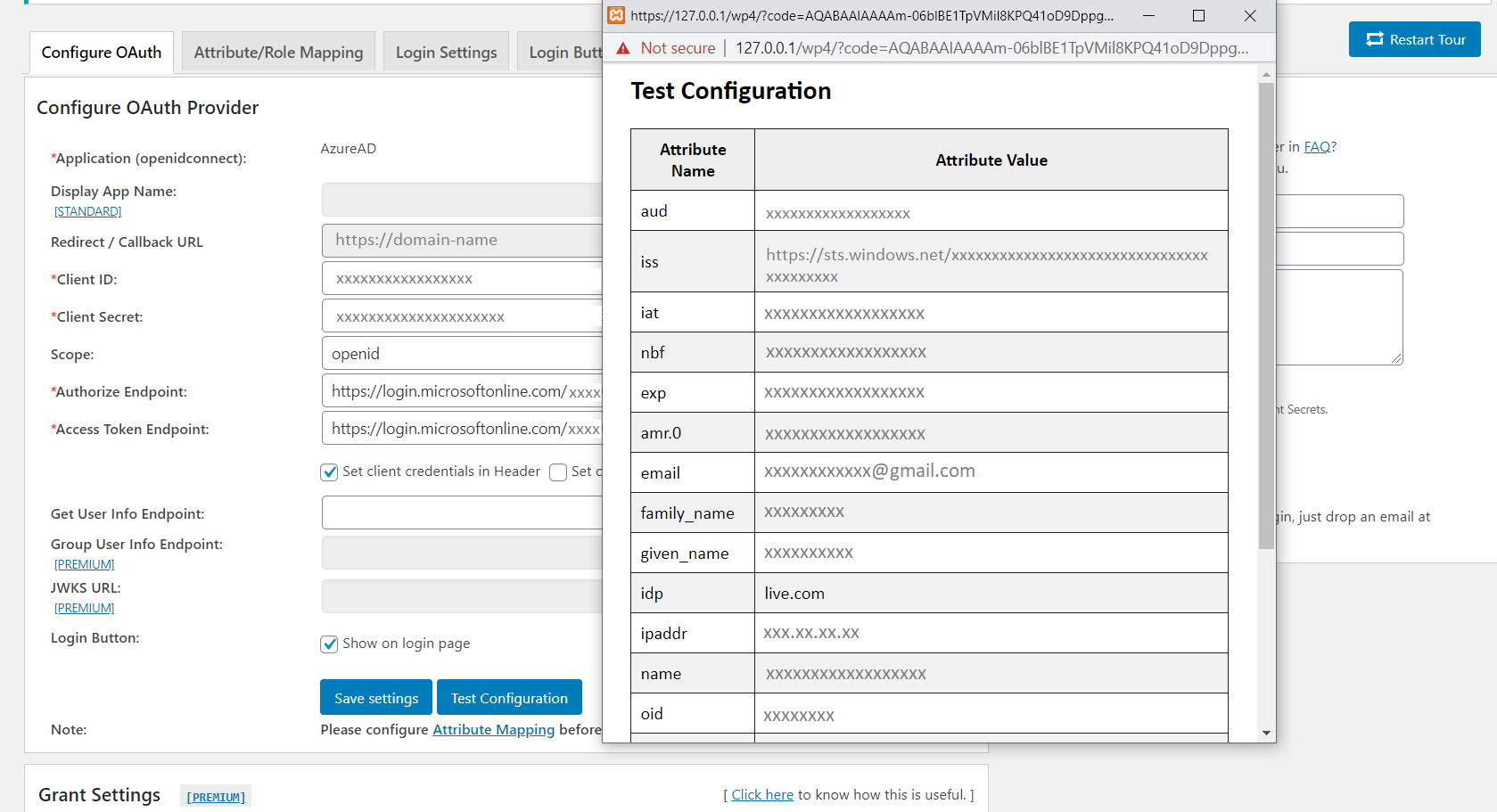This screenshot has height=812, width=1497.
Task: Click the popup address bar URL
Action: coord(991,48)
